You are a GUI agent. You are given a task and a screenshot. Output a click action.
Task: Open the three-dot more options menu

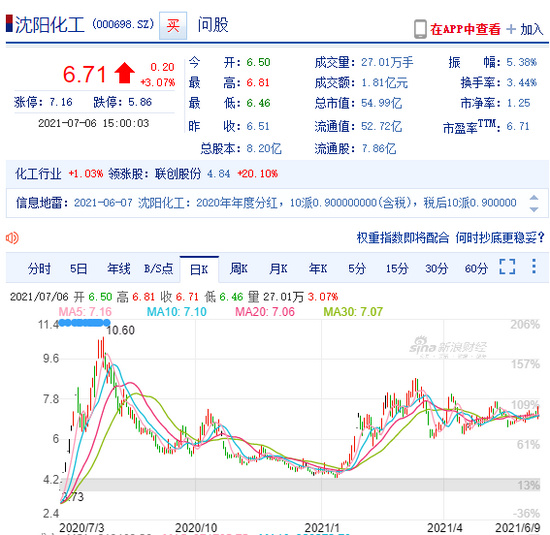(x=534, y=266)
